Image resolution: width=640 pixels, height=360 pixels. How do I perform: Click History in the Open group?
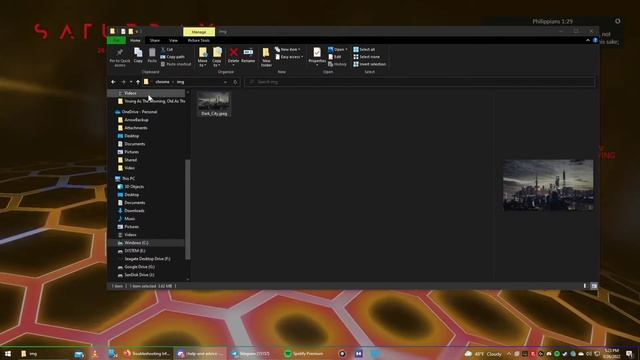tap(337, 64)
